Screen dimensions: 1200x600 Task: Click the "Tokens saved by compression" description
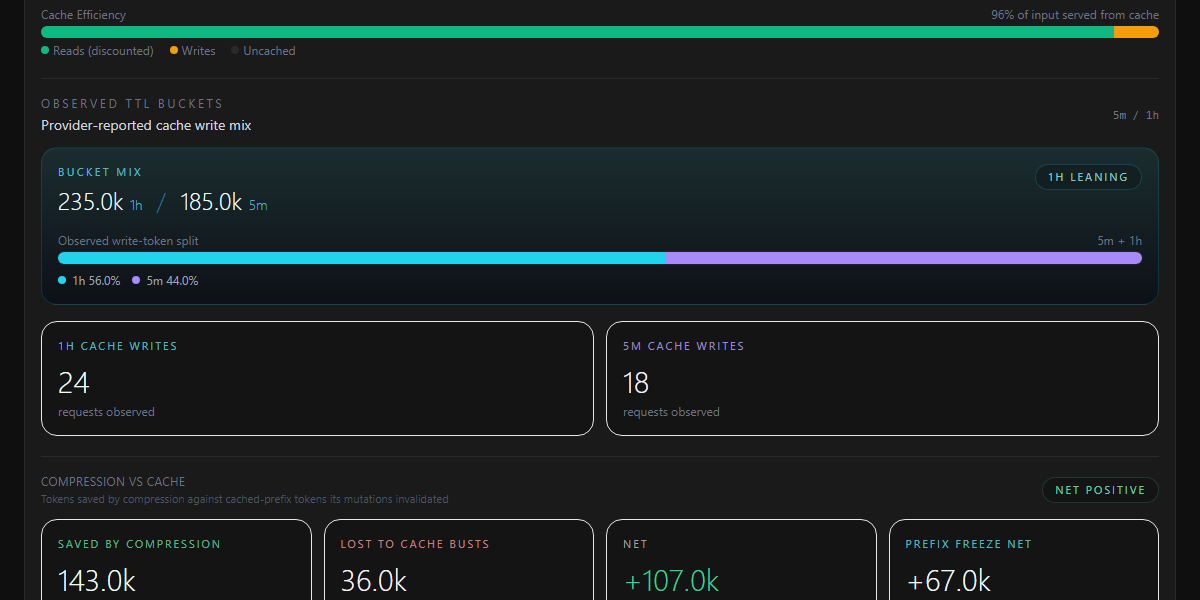coord(245,499)
